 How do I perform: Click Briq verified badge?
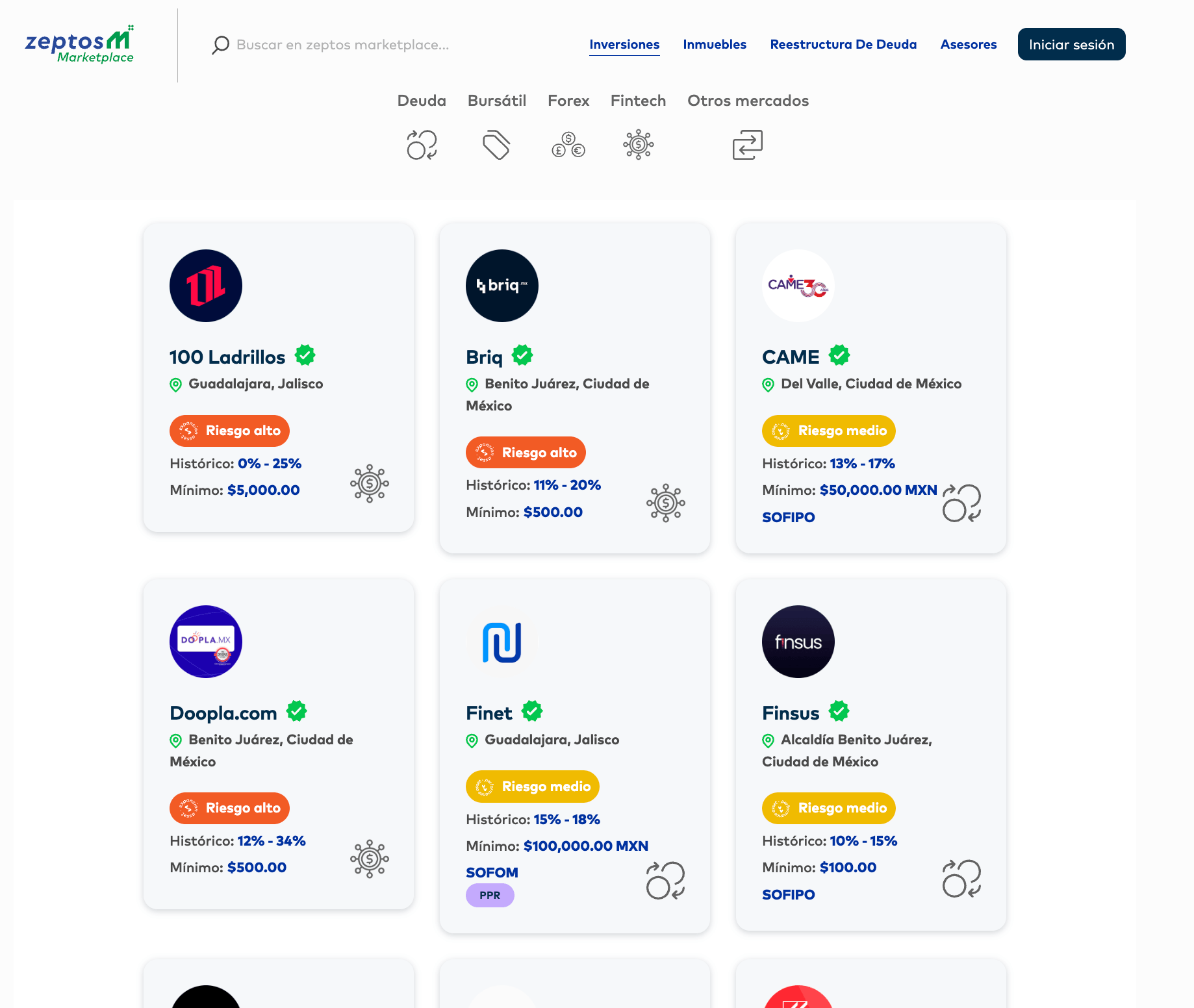point(522,355)
